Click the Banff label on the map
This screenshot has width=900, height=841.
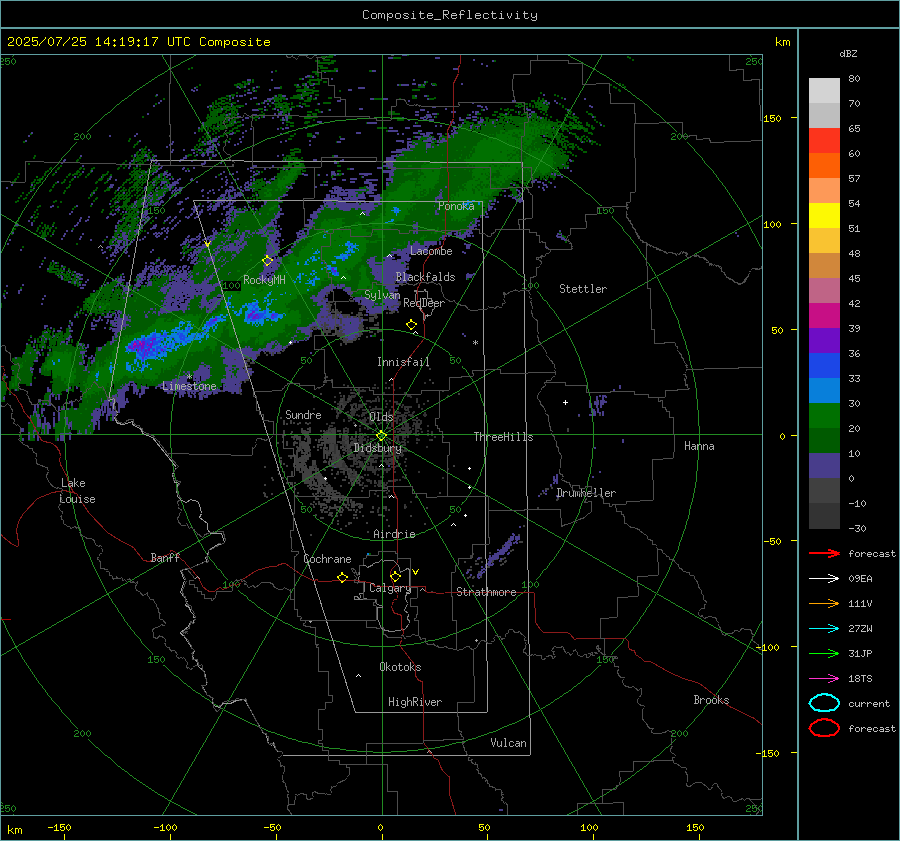coord(165,558)
